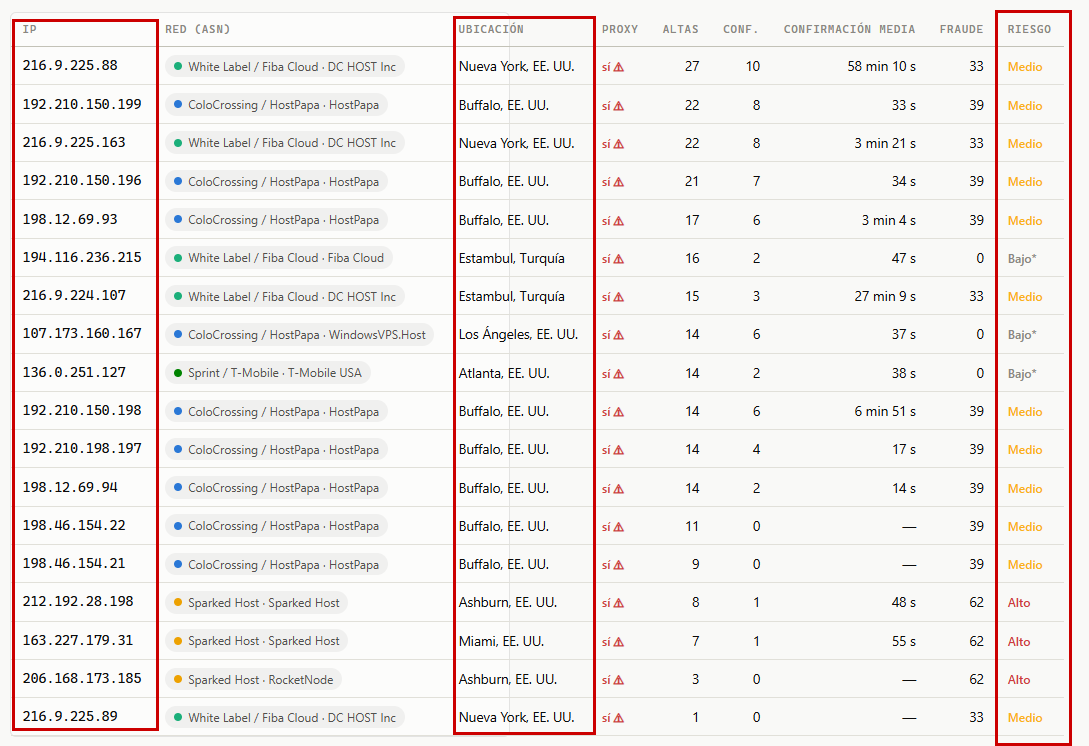This screenshot has width=1089, height=746.
Task: Click blue dot in WindowsVPS.Host network tag
Action: pos(178,334)
